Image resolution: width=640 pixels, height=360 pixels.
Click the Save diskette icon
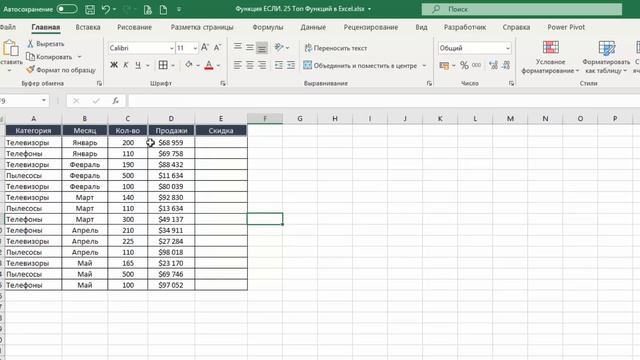coord(90,9)
